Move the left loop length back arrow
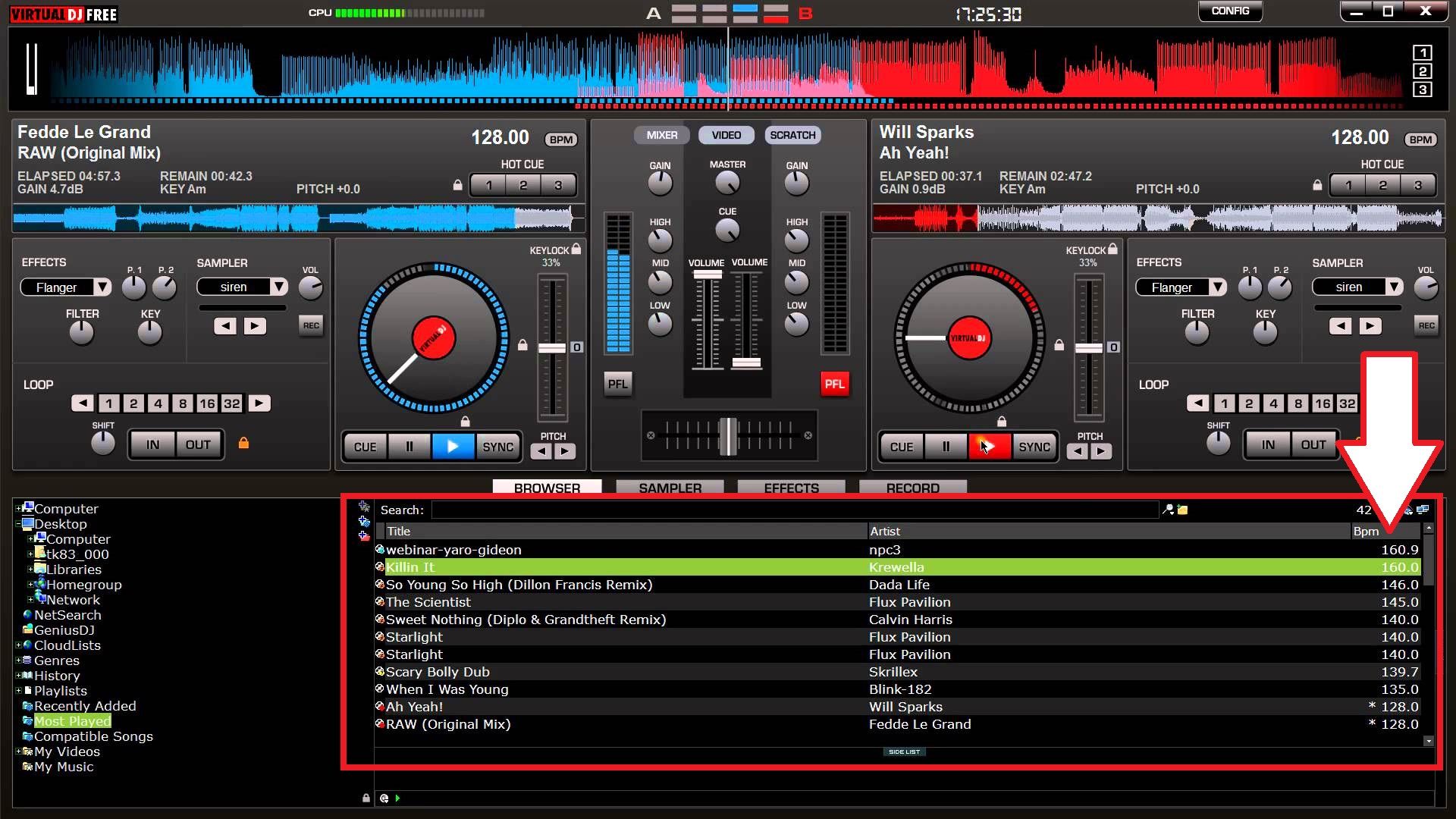1456x819 pixels. (83, 403)
